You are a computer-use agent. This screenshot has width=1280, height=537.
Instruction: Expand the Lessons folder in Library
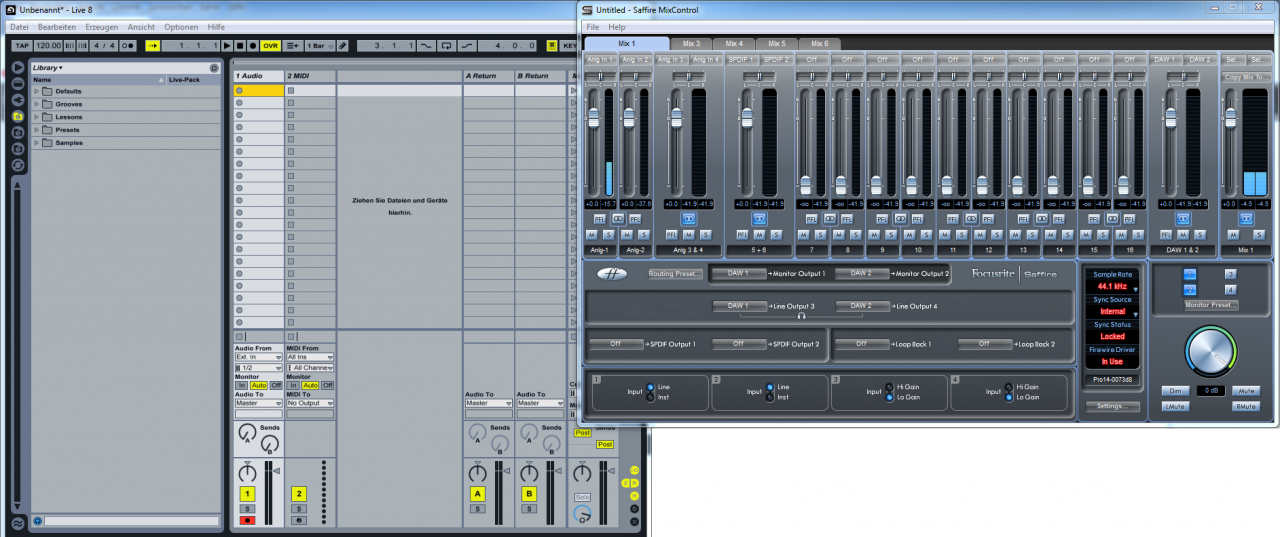(37, 117)
